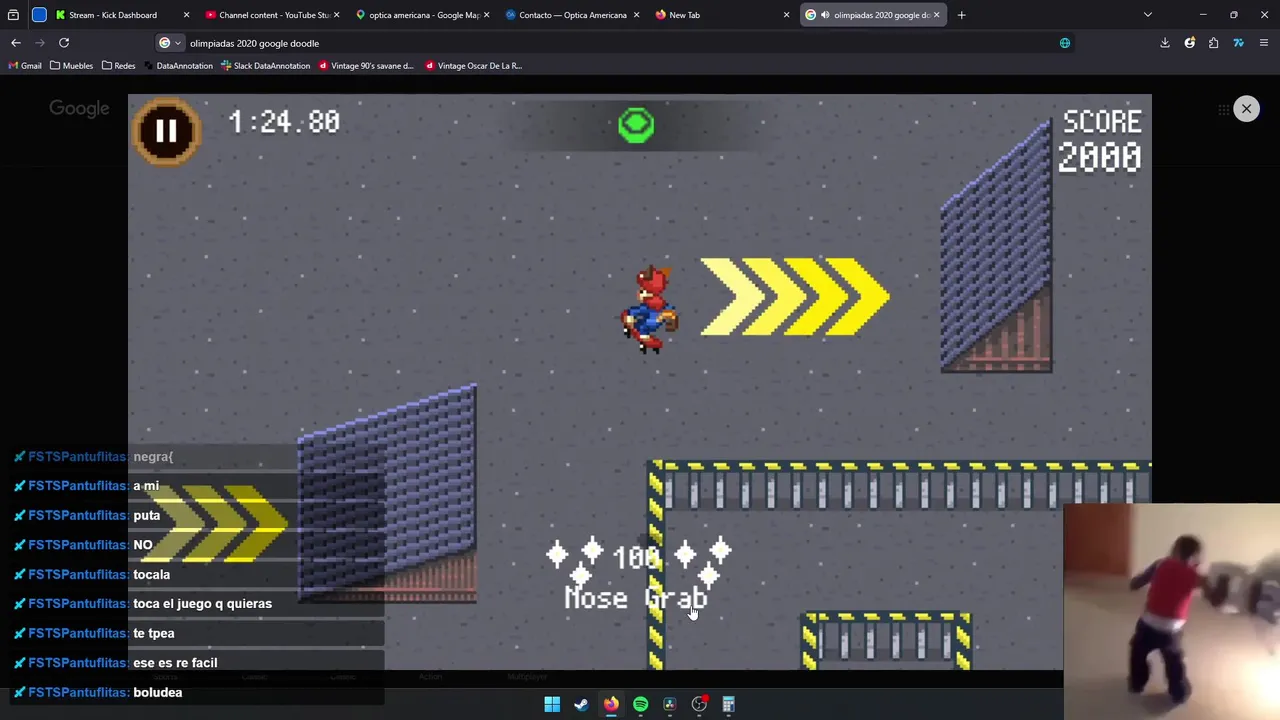
Task: Close the YouTube Studio tab
Action: pos(336,15)
